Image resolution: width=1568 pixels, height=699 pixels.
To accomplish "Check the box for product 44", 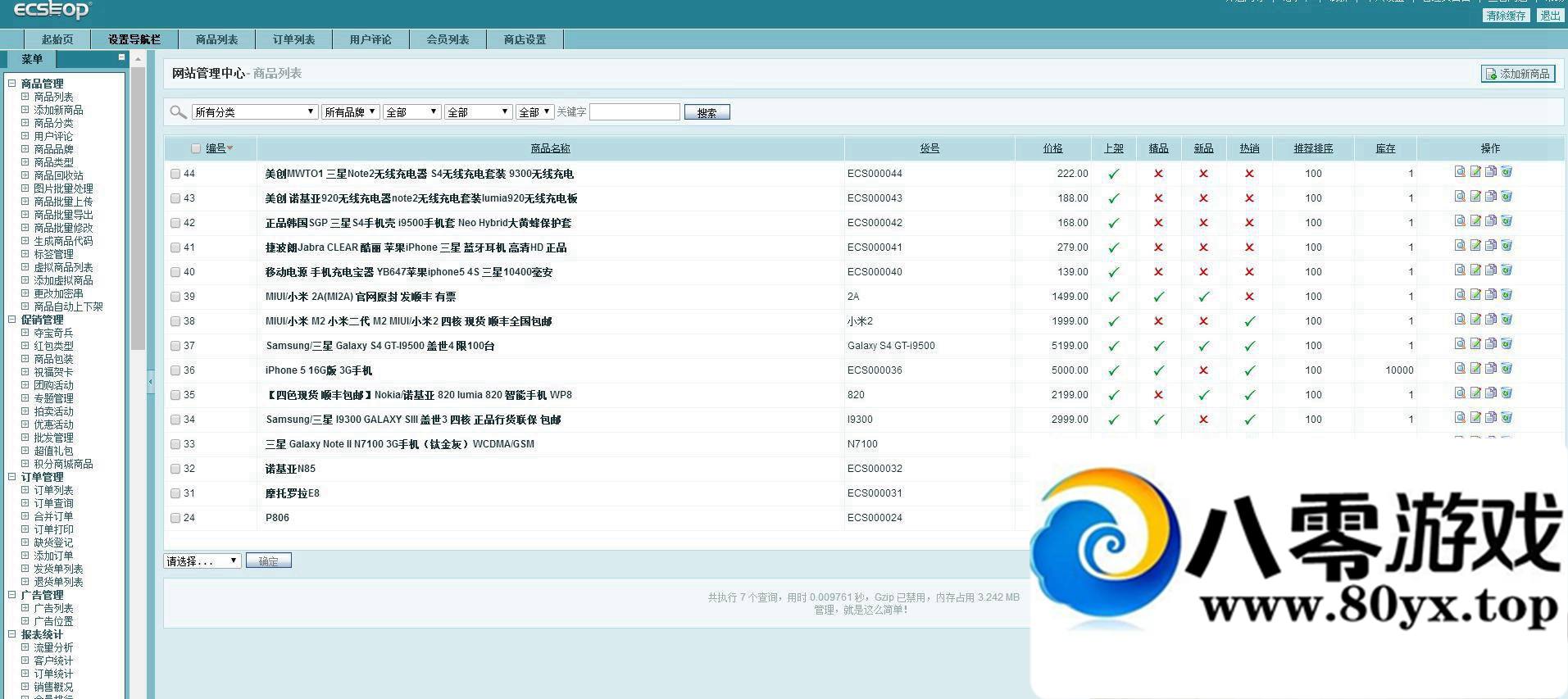I will pyautogui.click(x=175, y=174).
